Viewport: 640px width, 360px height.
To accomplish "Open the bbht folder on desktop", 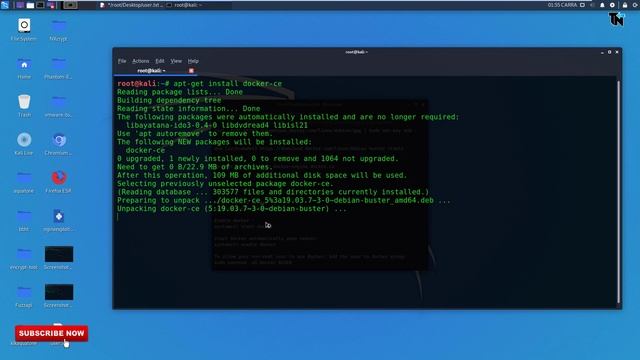I will pyautogui.click(x=24, y=216).
